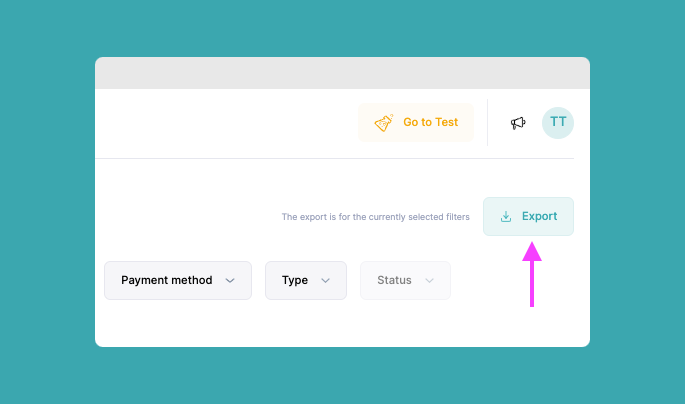Click the greyed "Status" label text
The image size is (685, 404).
pyautogui.click(x=394, y=280)
